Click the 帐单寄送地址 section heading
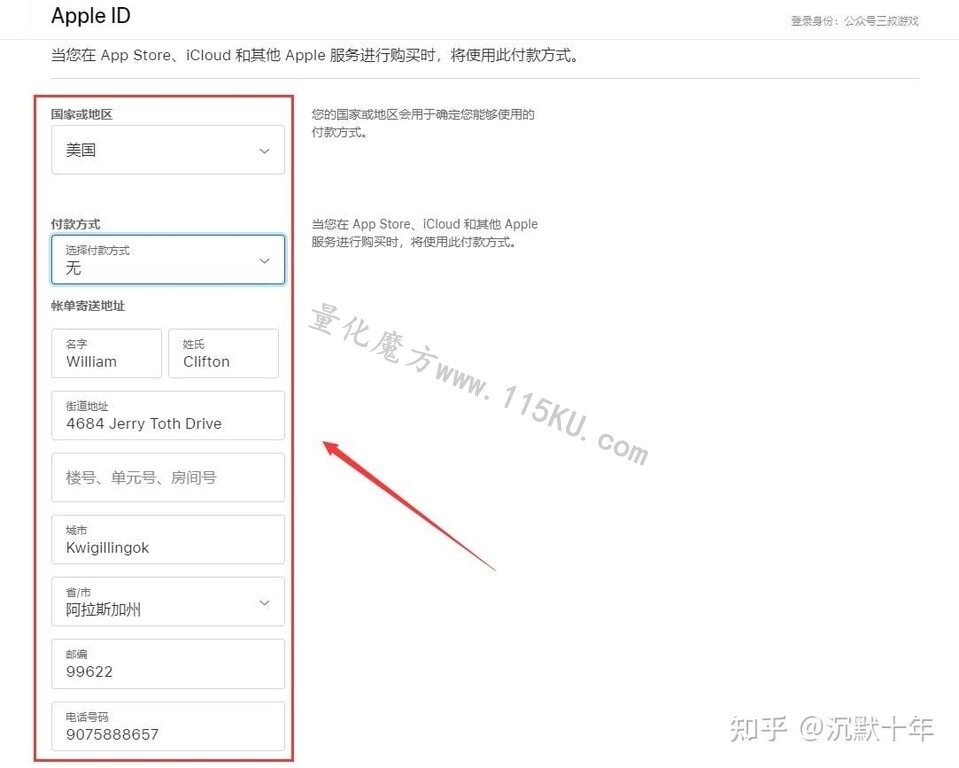This screenshot has height=768, width=959. click(x=88, y=306)
